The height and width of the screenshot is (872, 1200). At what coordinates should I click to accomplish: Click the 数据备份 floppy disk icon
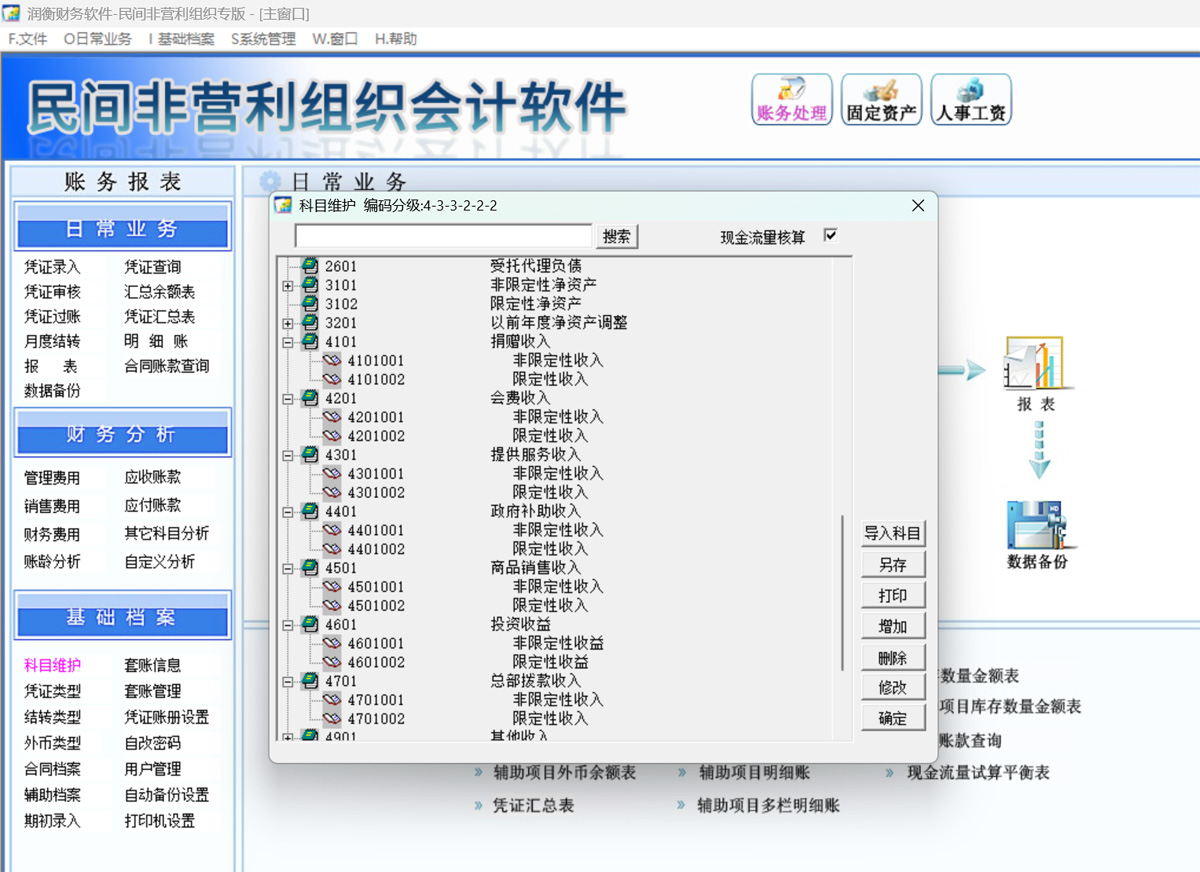pyautogui.click(x=1037, y=525)
